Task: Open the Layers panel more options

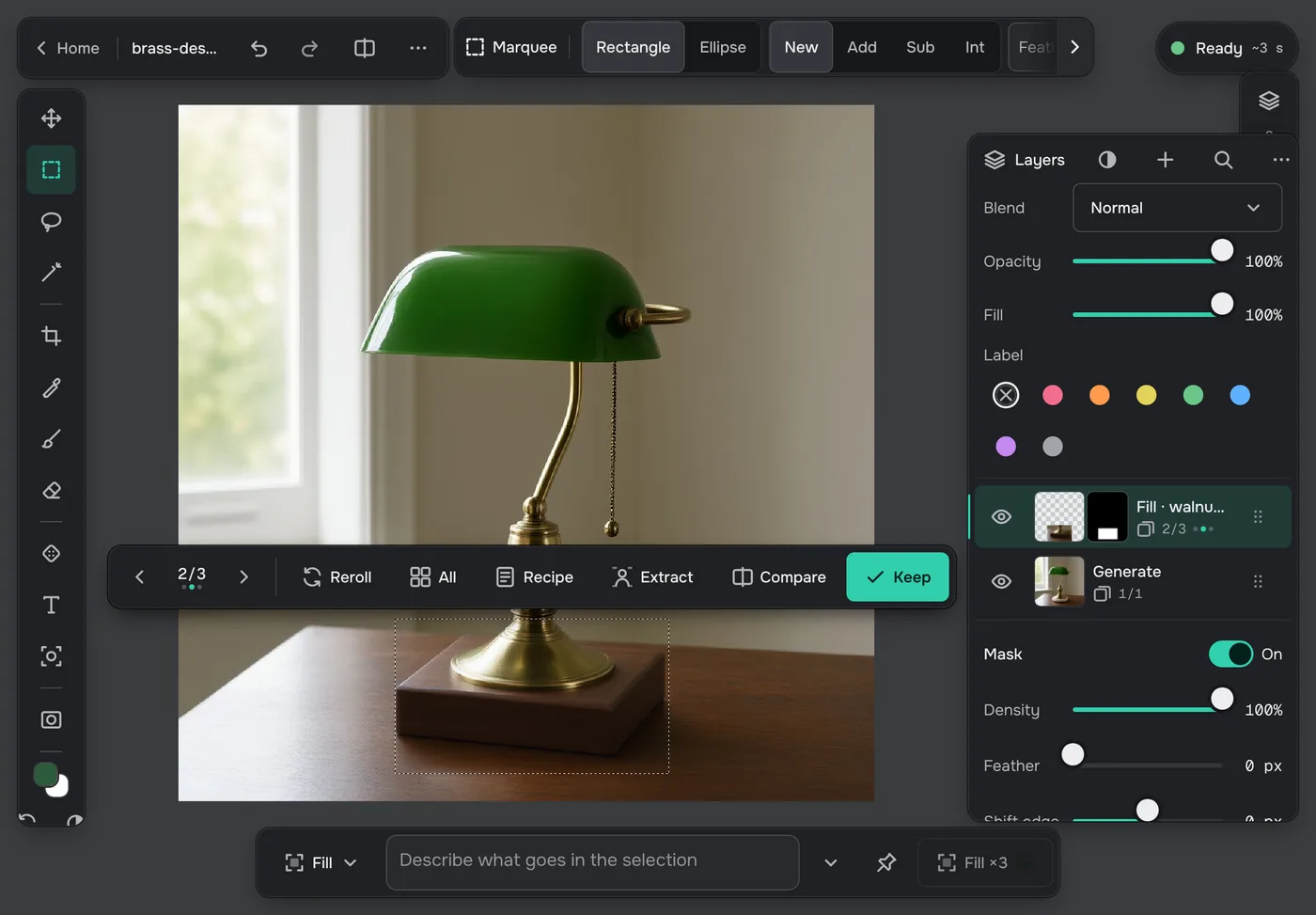Action: [x=1280, y=160]
